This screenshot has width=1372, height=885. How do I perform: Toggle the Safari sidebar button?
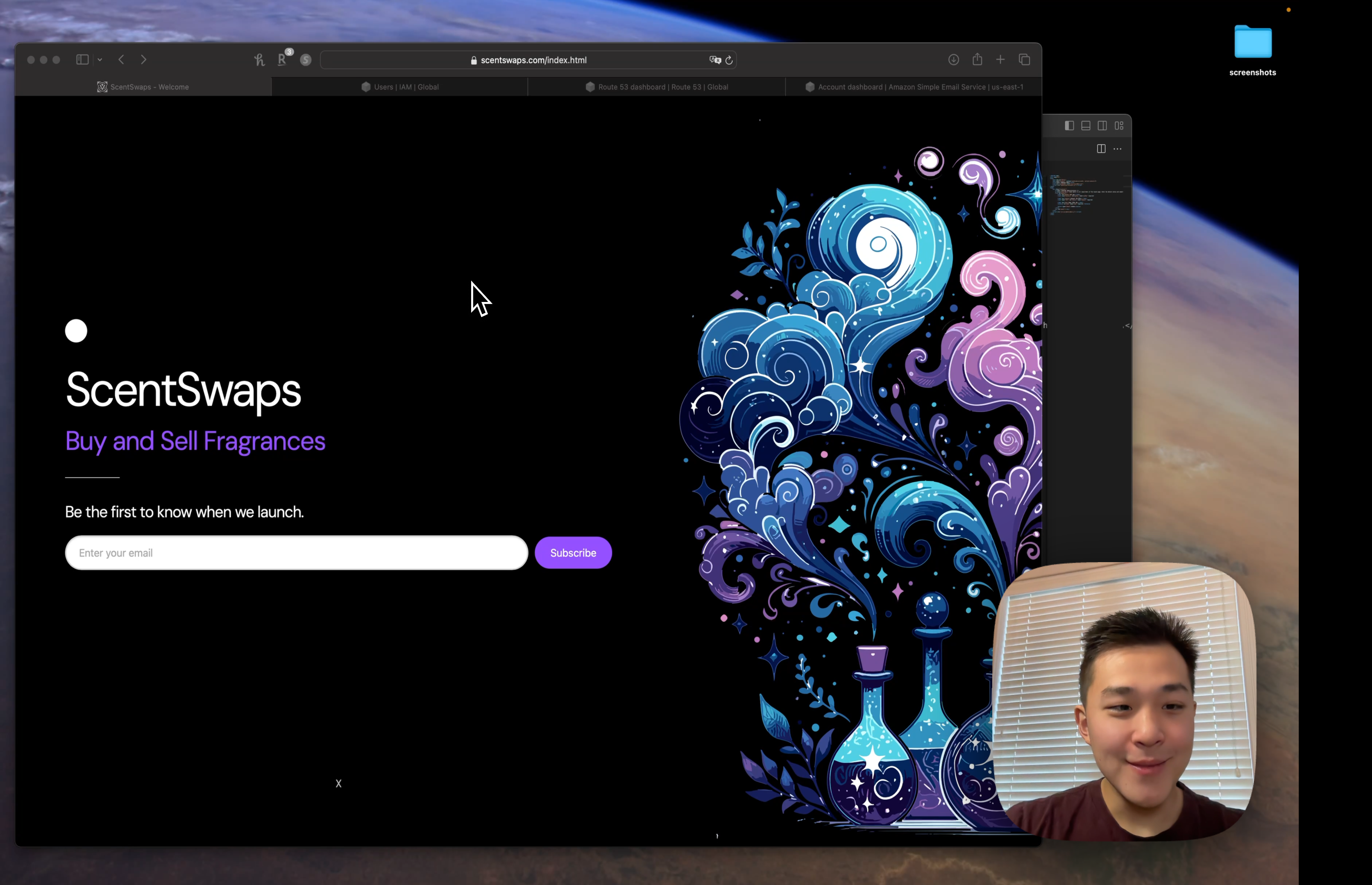click(x=82, y=60)
